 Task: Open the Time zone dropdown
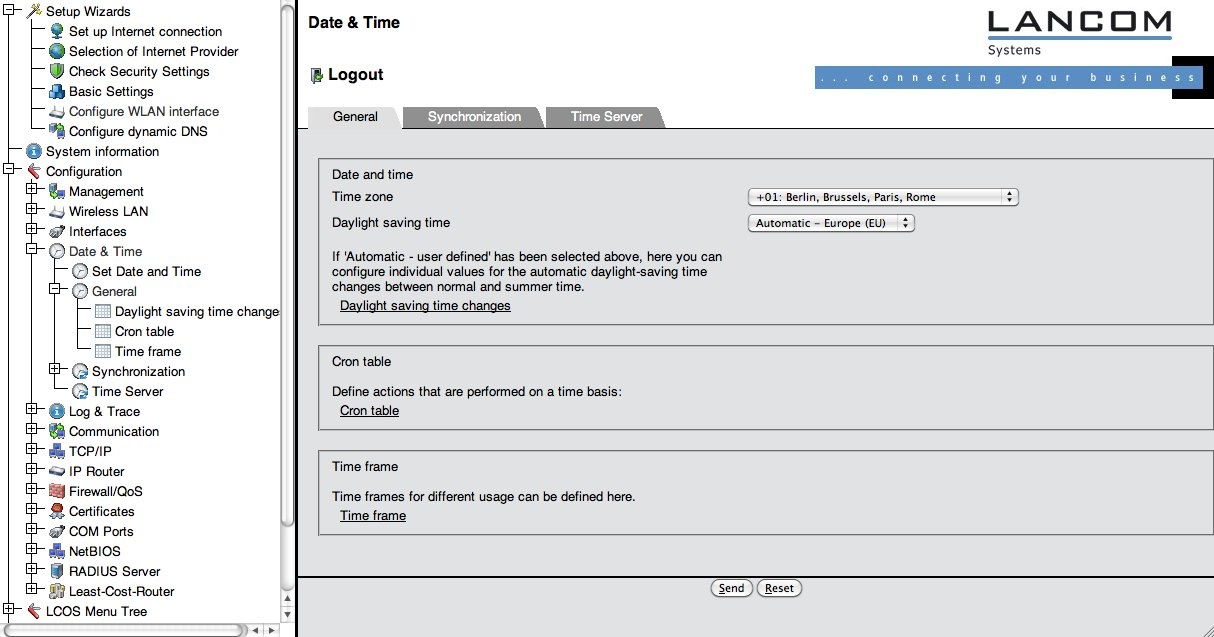(883, 197)
